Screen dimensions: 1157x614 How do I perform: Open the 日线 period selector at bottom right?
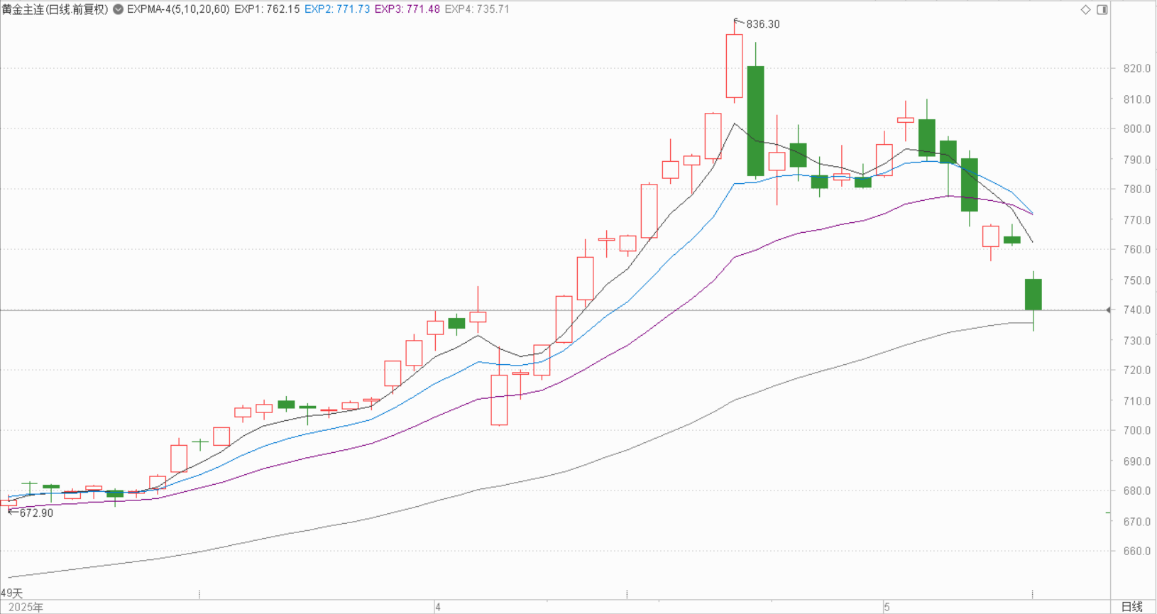click(1131, 606)
